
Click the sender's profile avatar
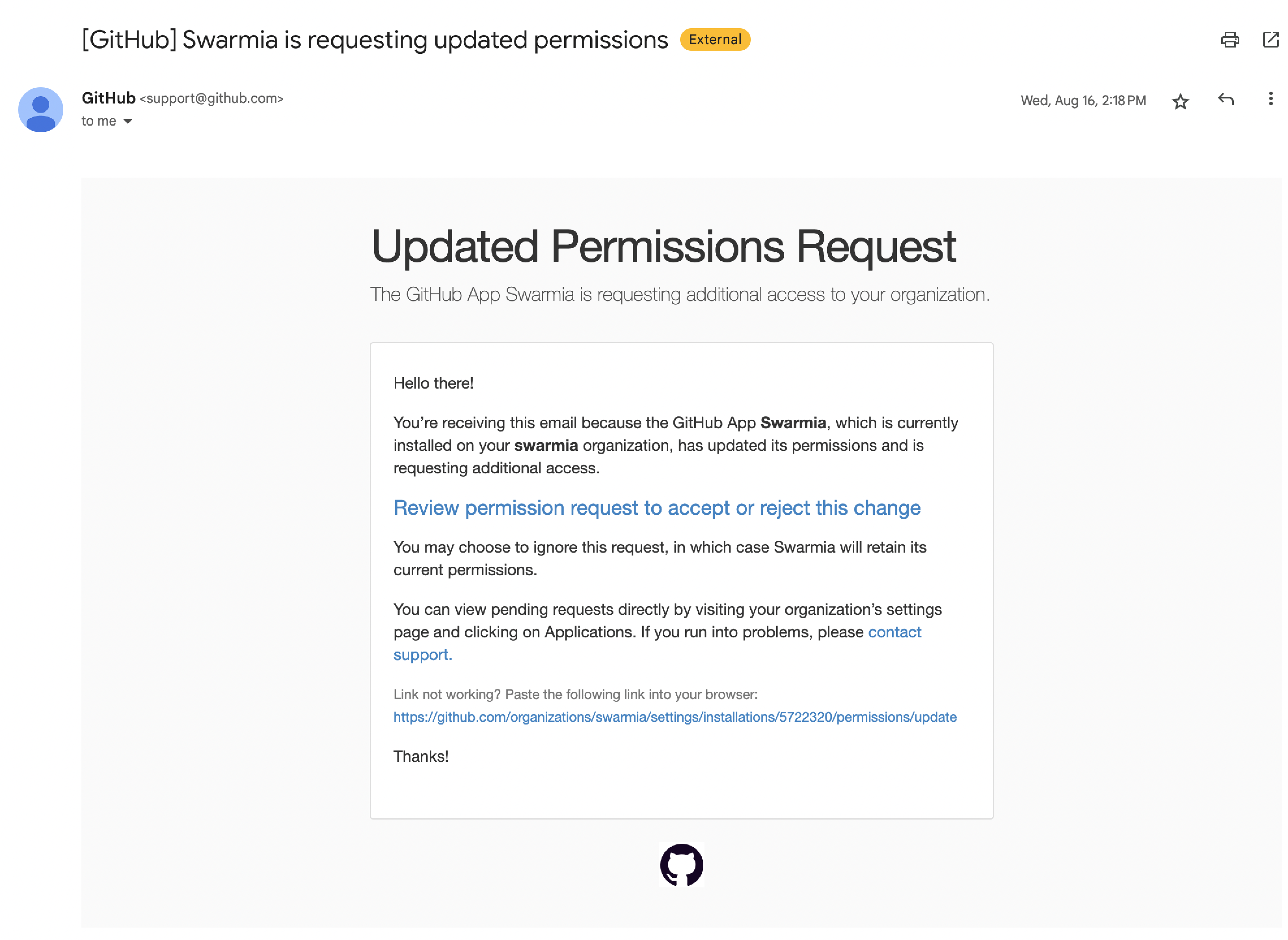(40, 110)
